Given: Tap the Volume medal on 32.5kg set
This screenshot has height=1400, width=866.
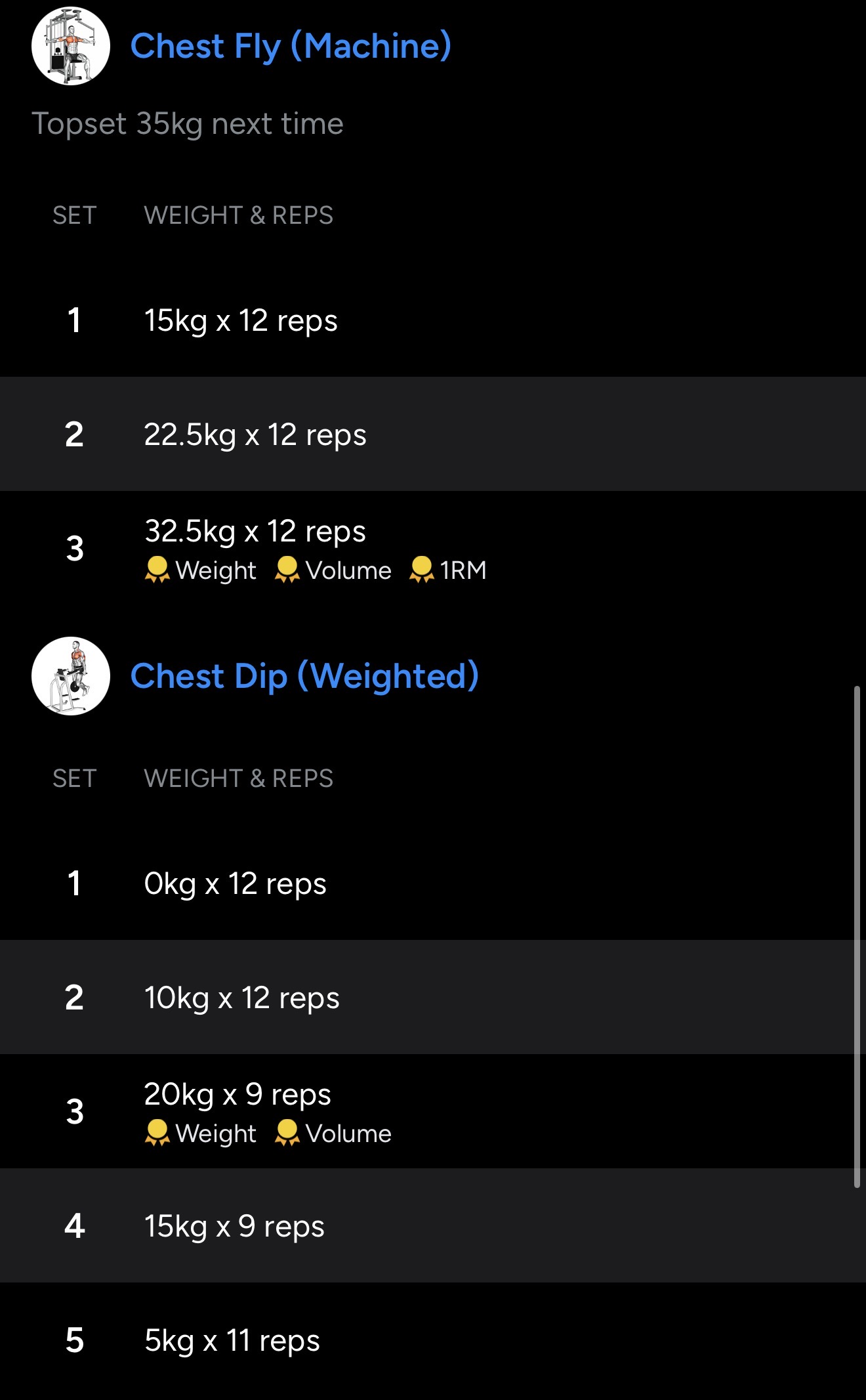Looking at the screenshot, I should (x=287, y=570).
